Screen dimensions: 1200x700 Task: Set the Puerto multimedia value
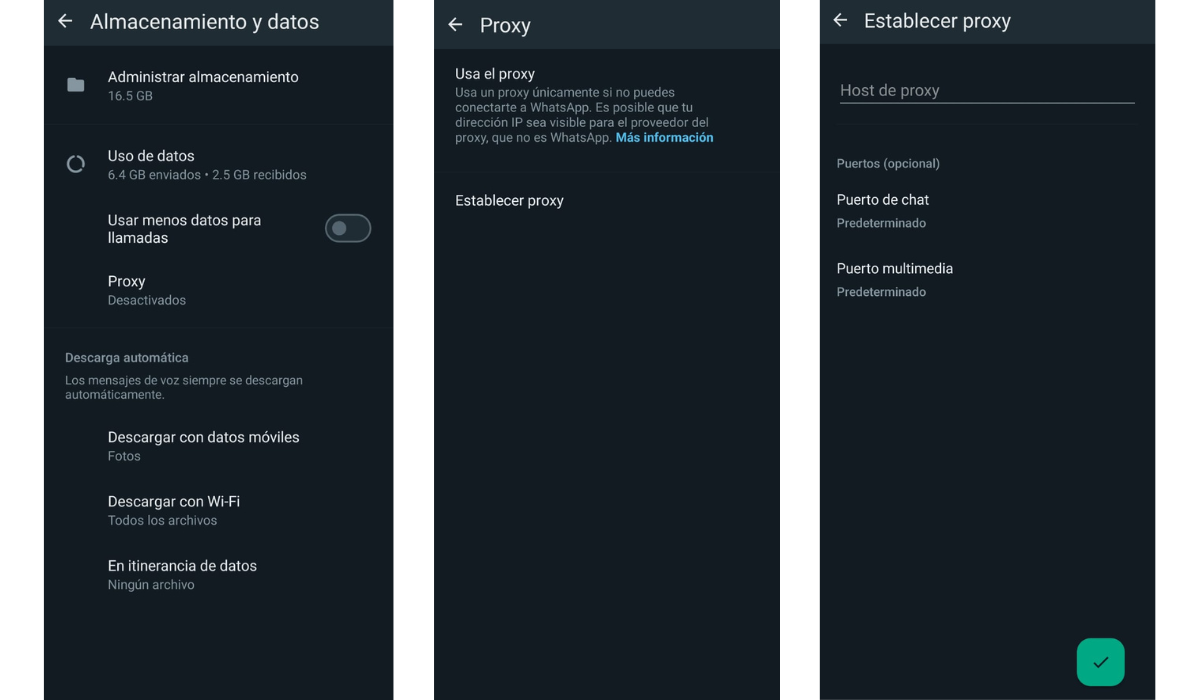click(x=894, y=279)
